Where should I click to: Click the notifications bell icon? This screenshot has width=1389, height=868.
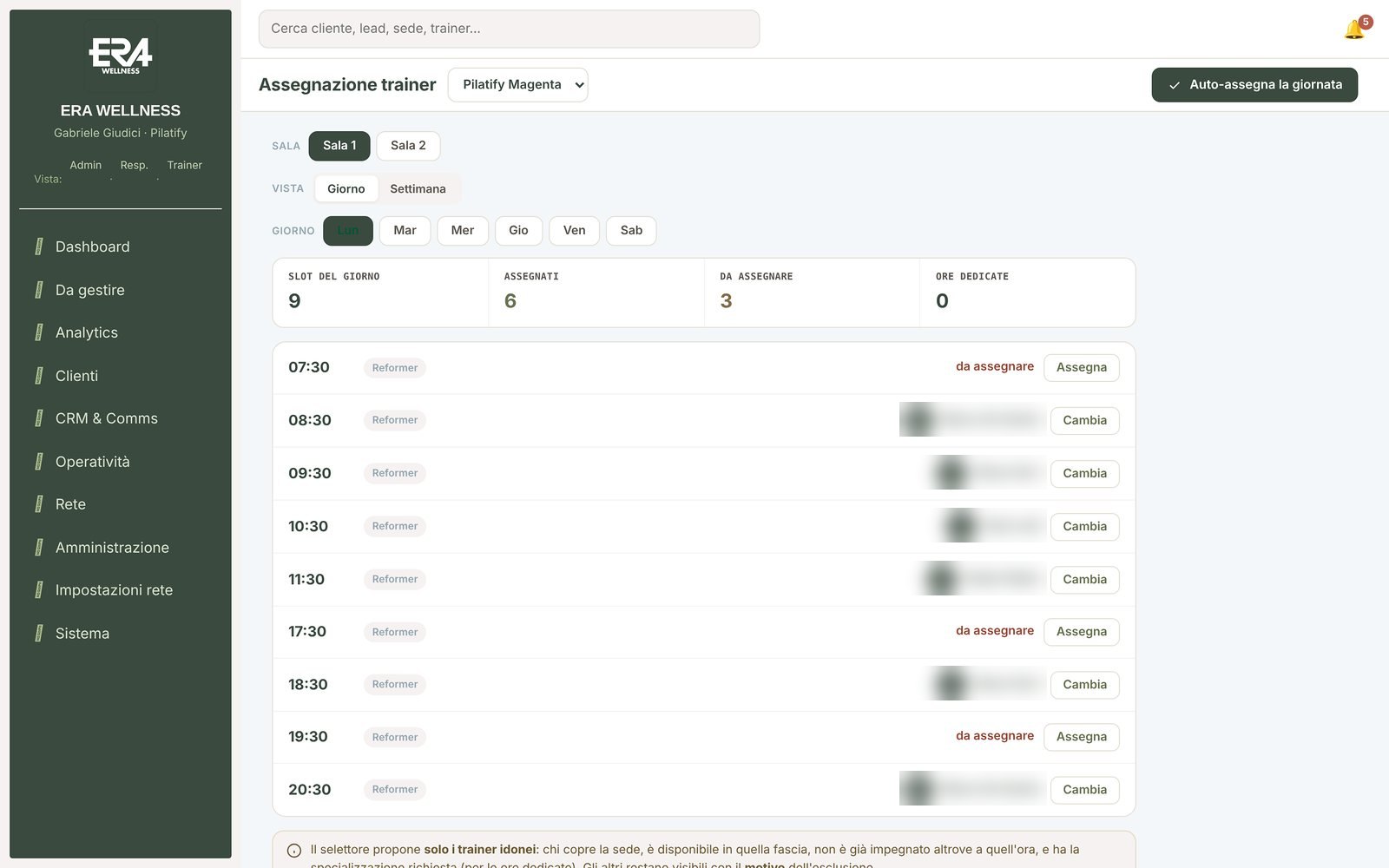point(1353,30)
